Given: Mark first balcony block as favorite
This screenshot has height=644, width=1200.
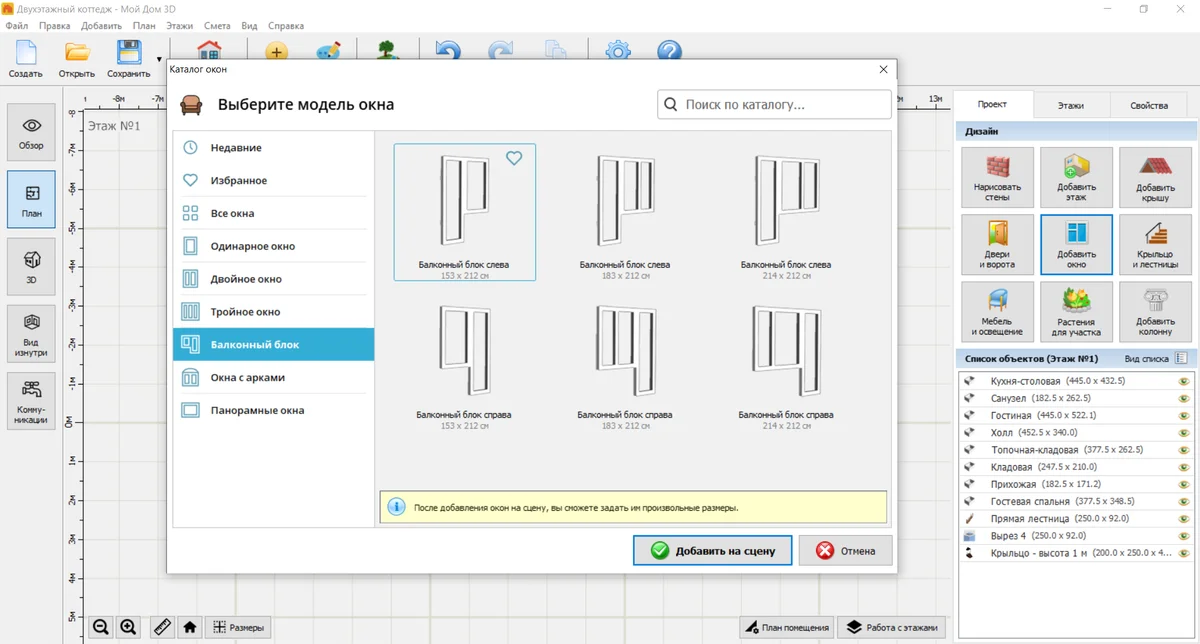Looking at the screenshot, I should tap(514, 158).
